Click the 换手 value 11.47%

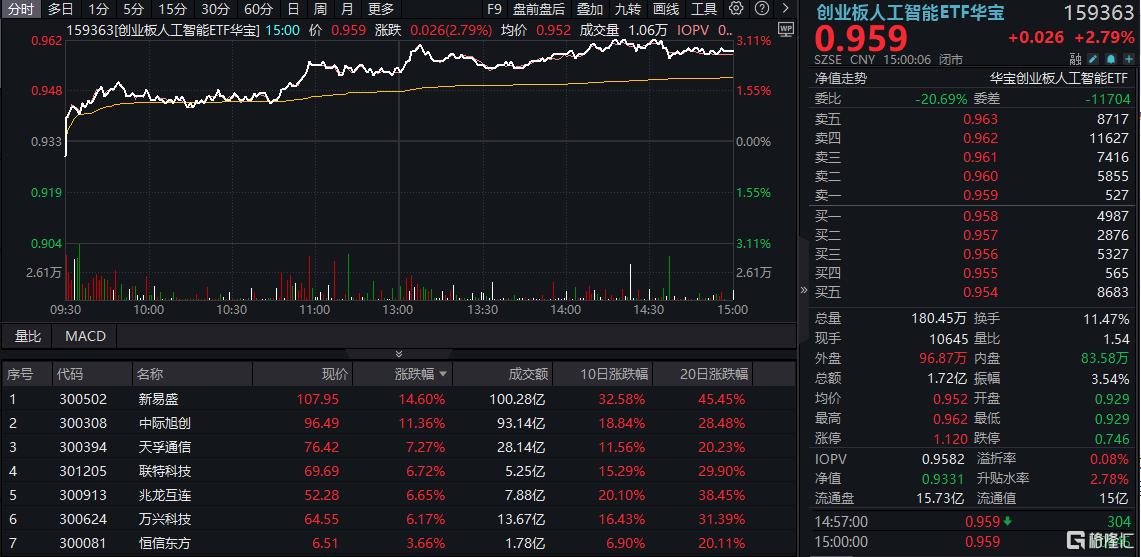click(1106, 319)
